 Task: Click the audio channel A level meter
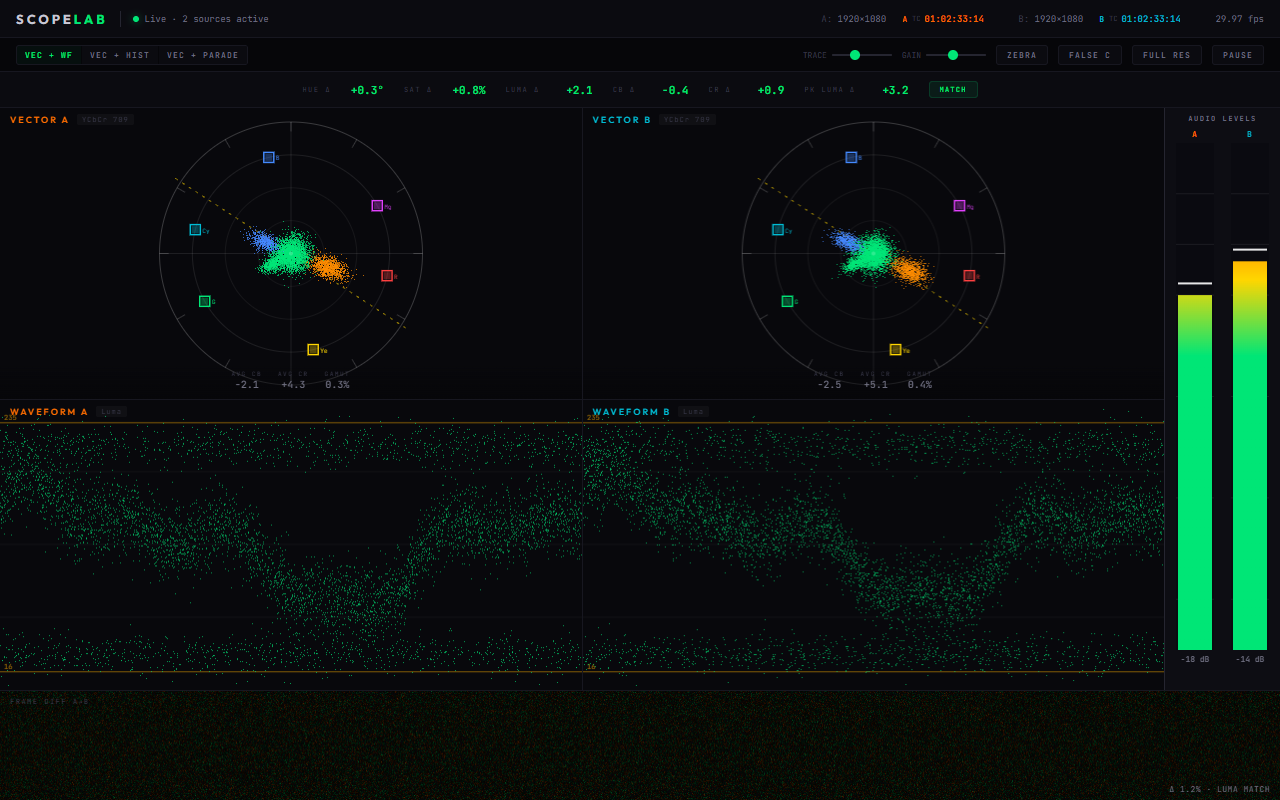coord(1195,396)
